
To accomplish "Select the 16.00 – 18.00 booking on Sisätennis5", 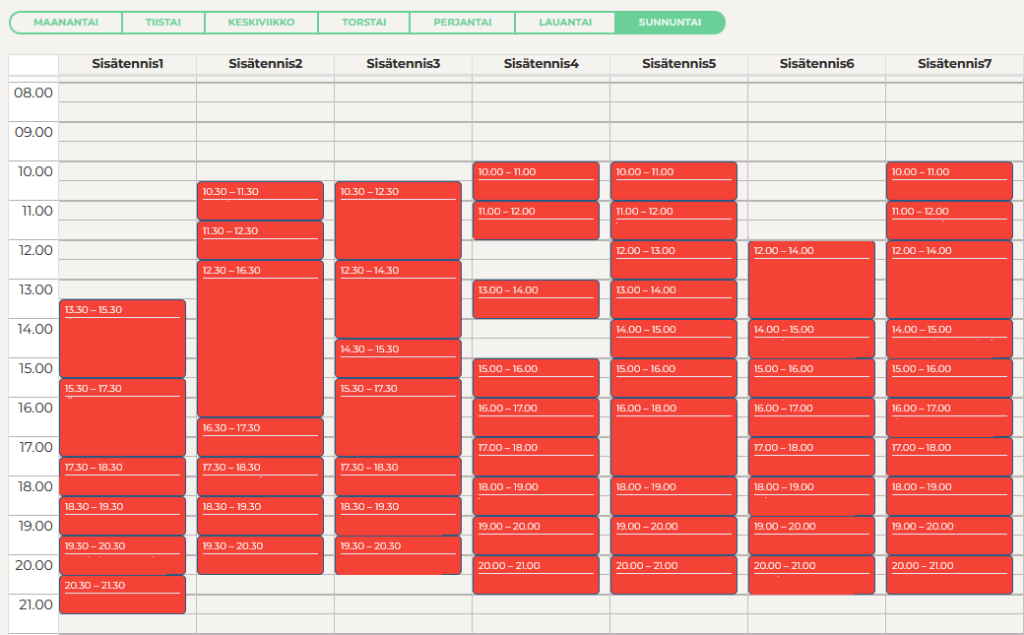I will click(x=674, y=438).
